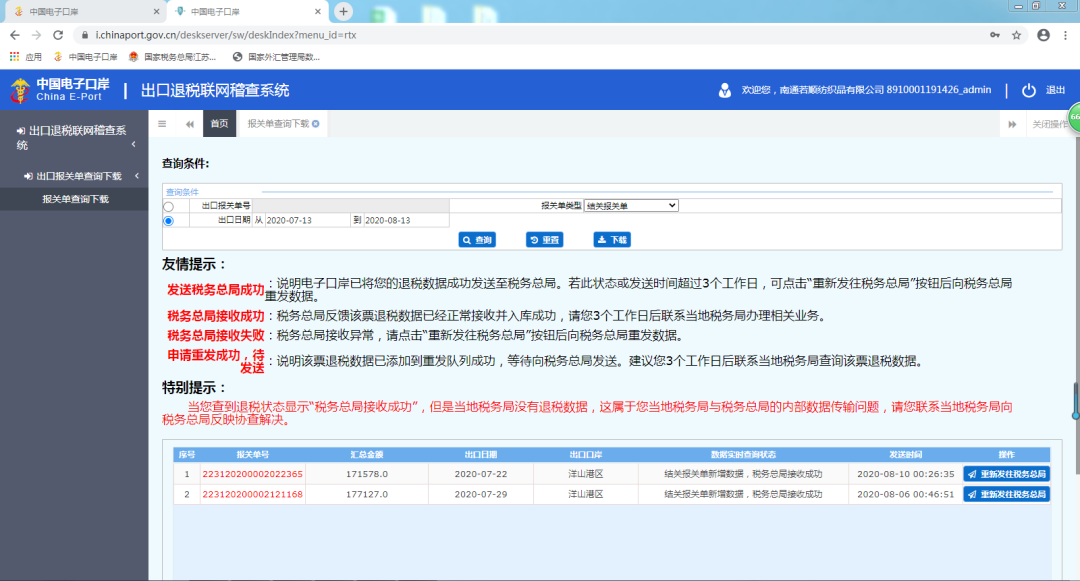Open the 国家税务总局江苏 bookmark

(172, 57)
